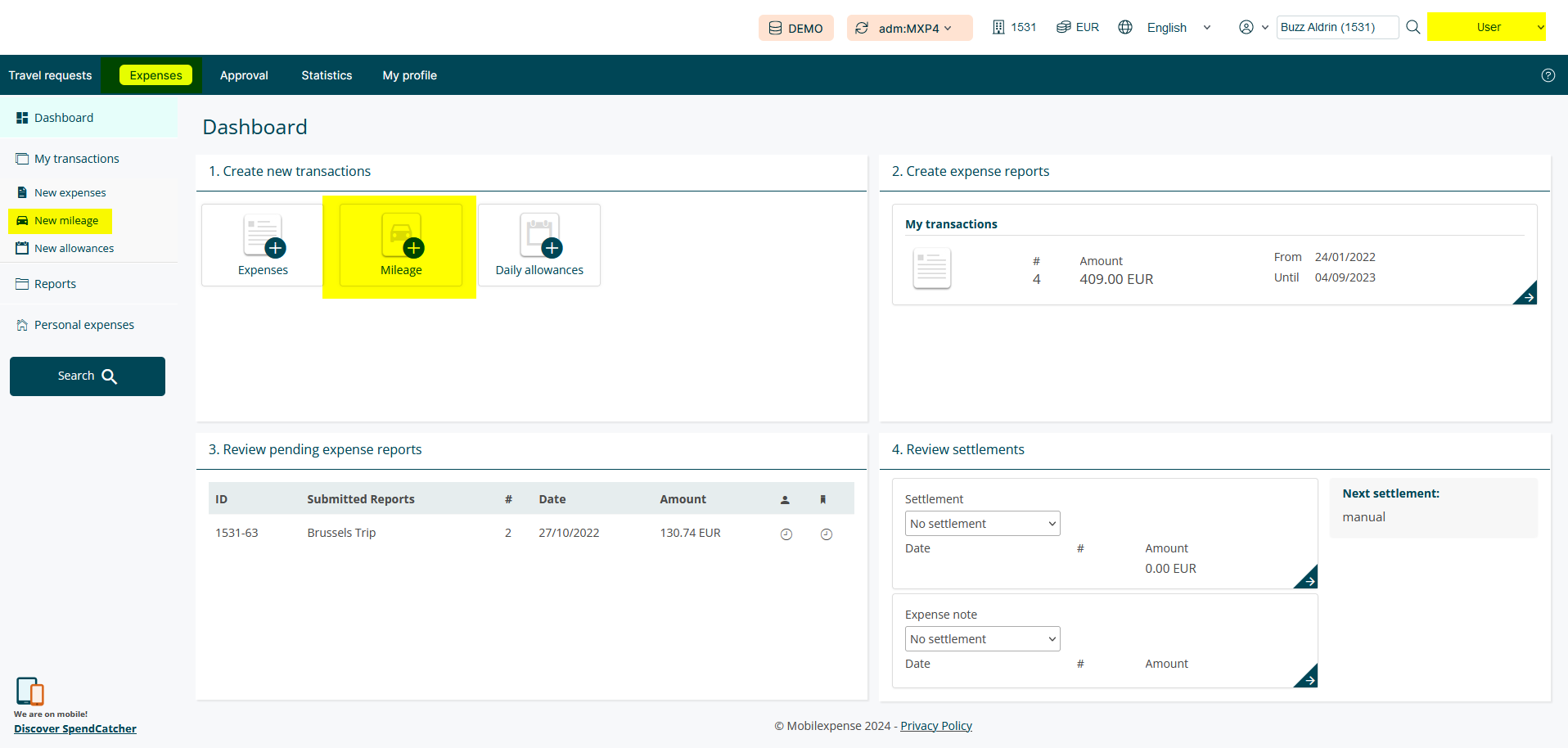Switch to the Approval tab
This screenshot has width=1568, height=748.
pyautogui.click(x=244, y=75)
